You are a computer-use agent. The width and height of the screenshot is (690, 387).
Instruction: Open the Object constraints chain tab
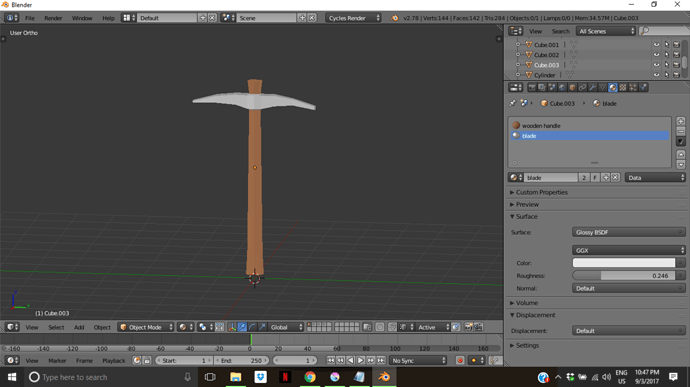582,88
